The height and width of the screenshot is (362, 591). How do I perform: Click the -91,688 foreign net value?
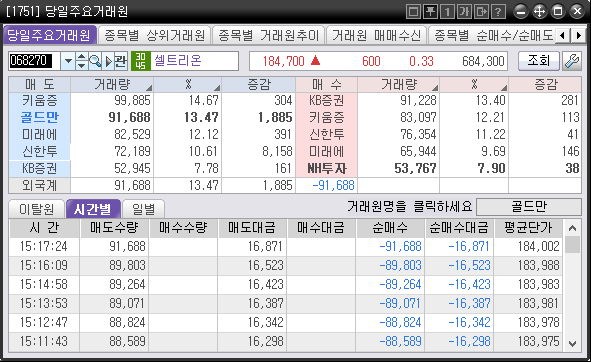click(333, 185)
